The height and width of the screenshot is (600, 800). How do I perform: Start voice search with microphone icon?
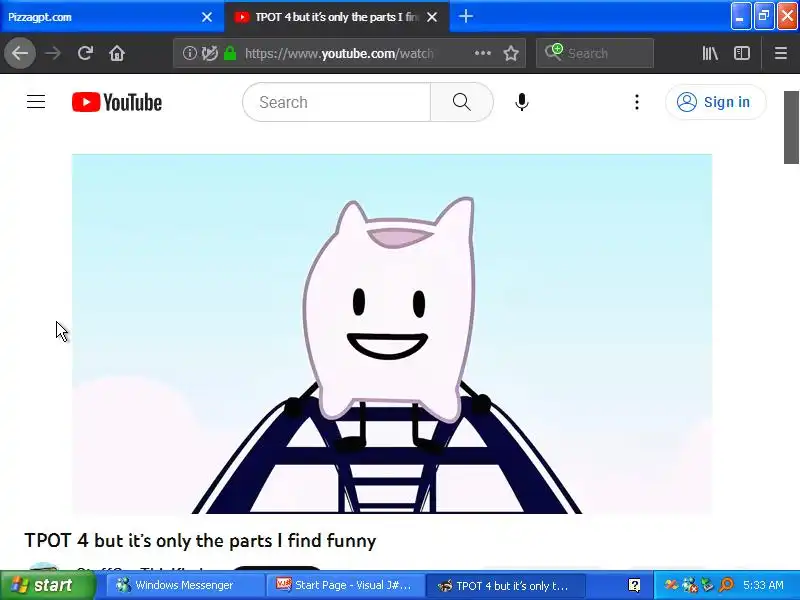(521, 102)
